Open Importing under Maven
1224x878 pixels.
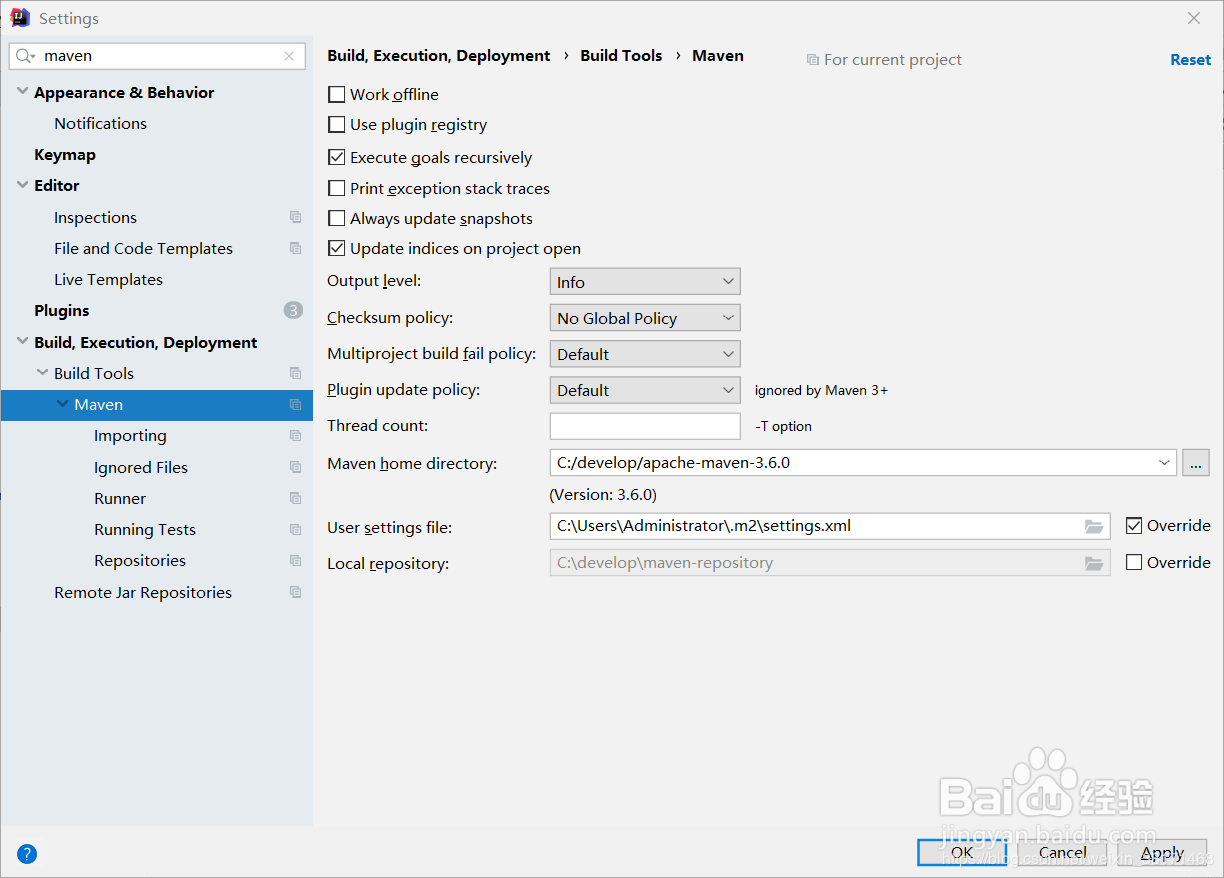[x=130, y=435]
